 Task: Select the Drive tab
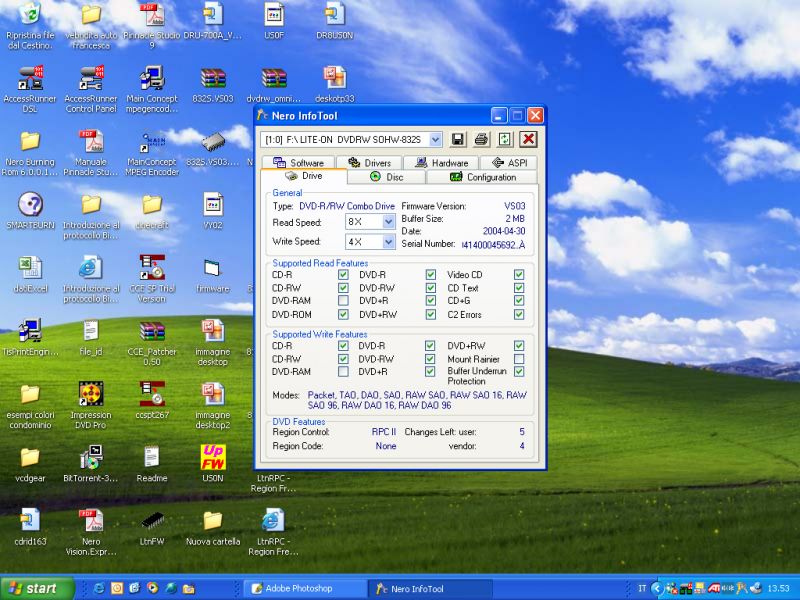pyautogui.click(x=304, y=176)
